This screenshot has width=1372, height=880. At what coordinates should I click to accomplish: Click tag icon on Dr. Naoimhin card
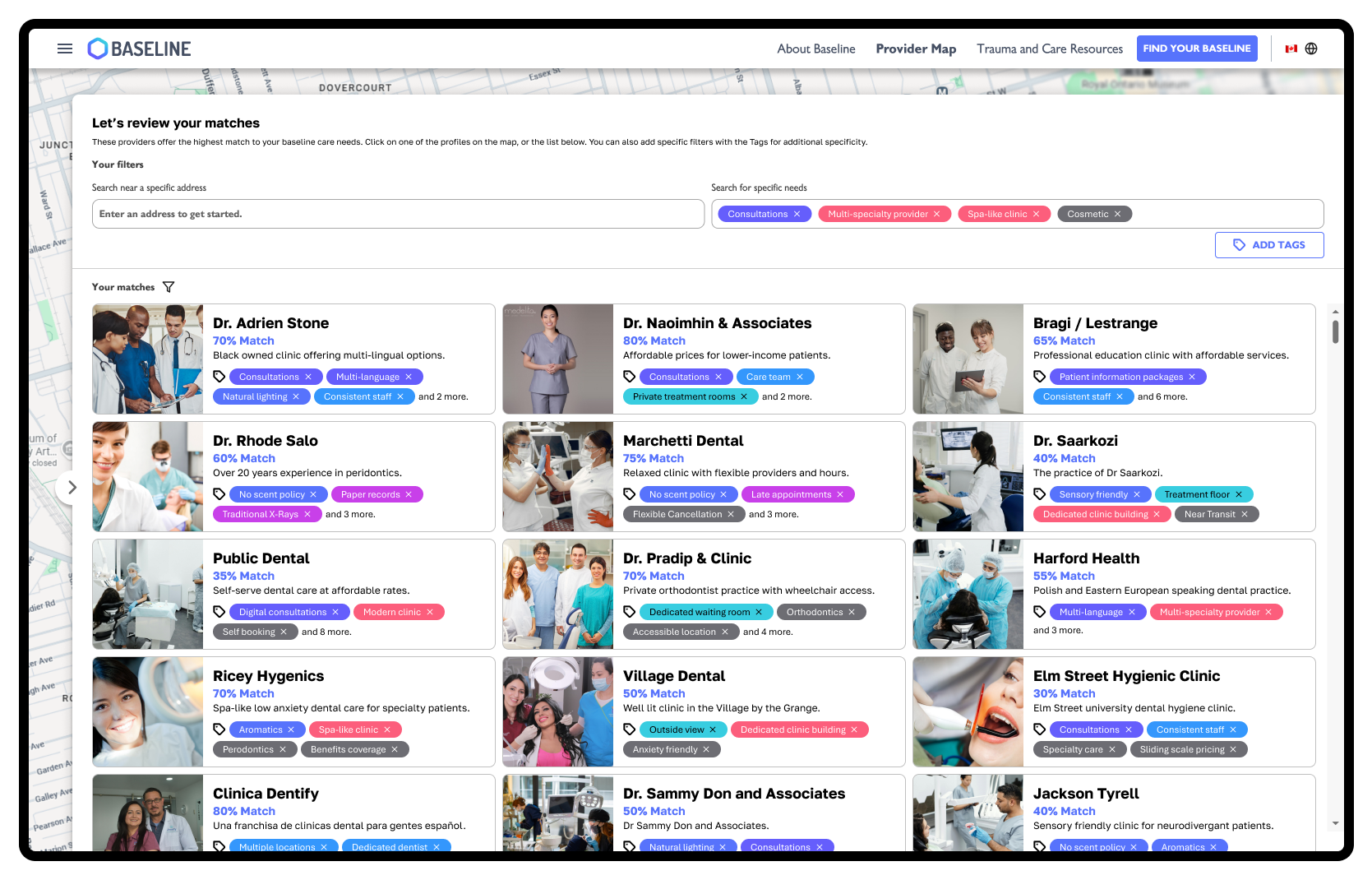coord(630,377)
